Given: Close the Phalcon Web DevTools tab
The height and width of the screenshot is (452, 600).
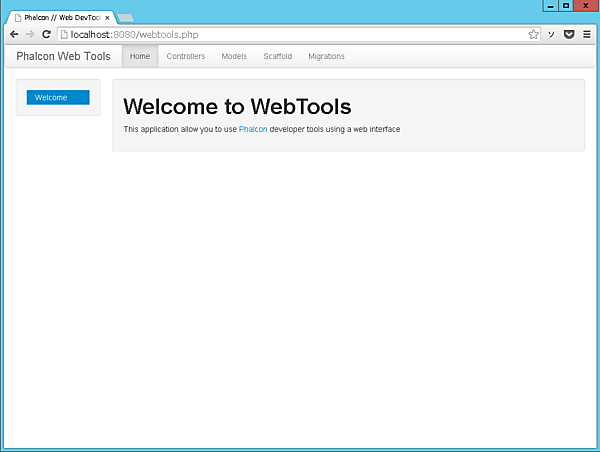Looking at the screenshot, I should tap(107, 18).
